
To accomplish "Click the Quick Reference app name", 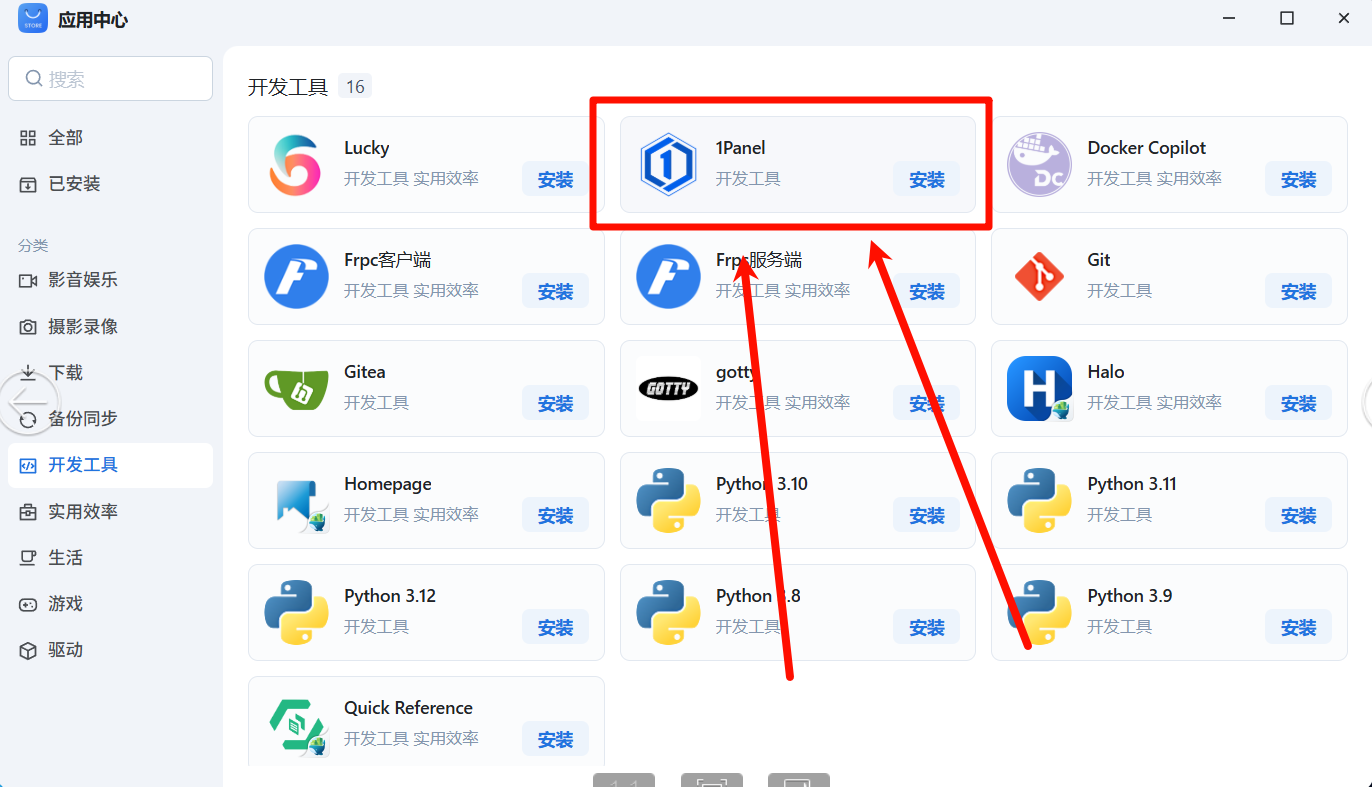I will tap(408, 708).
